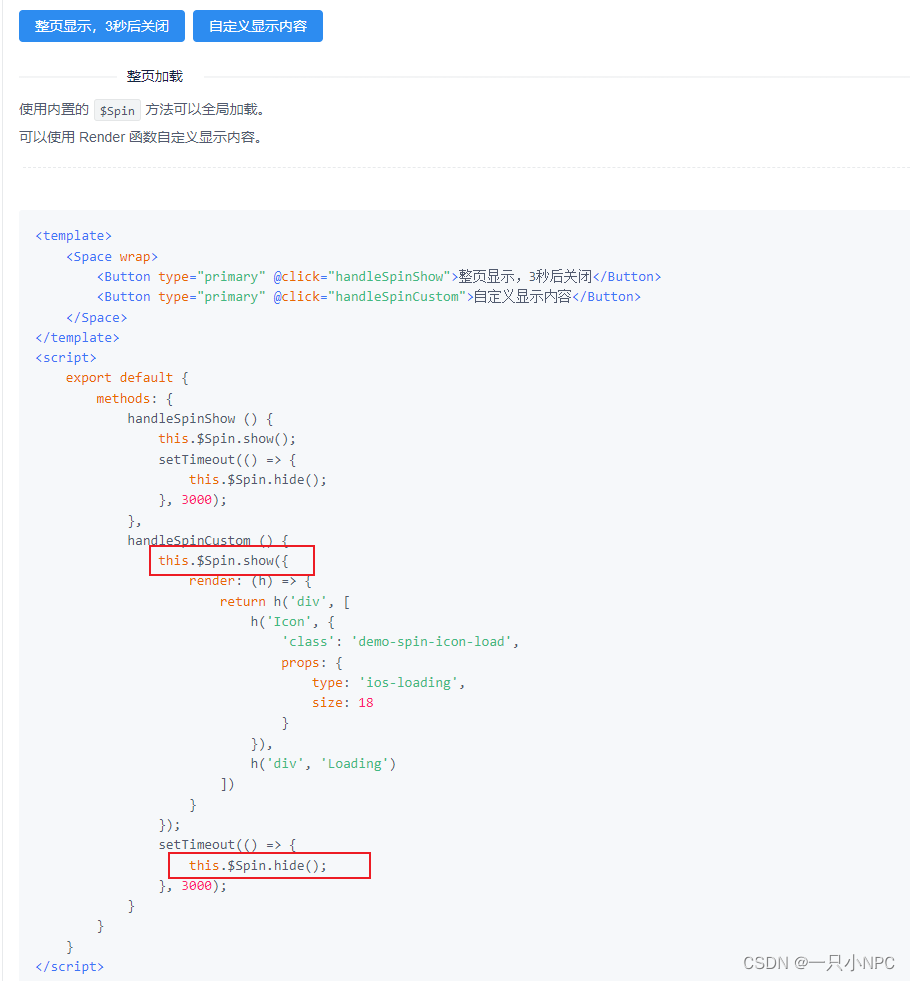The width and height of the screenshot is (910, 981).
Task: Click the handleSpinCustom click binding in code
Action: pyautogui.click(x=396, y=296)
